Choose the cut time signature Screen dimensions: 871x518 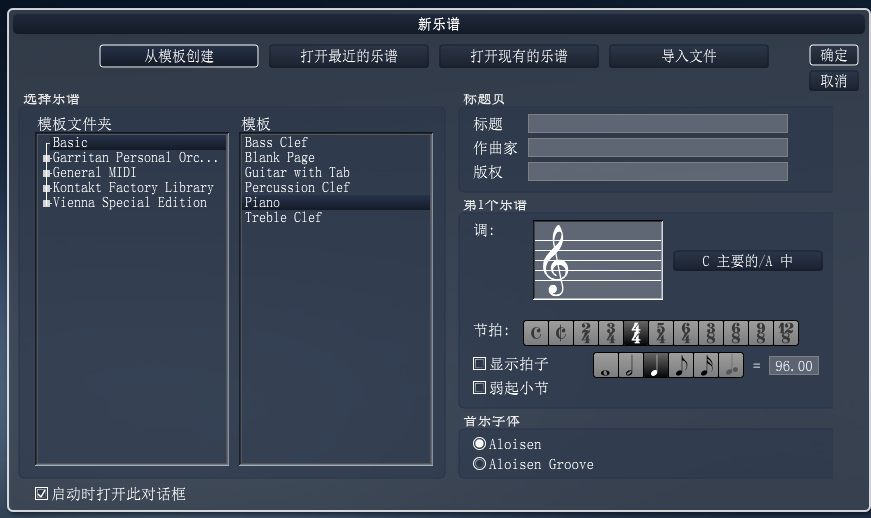(560, 333)
